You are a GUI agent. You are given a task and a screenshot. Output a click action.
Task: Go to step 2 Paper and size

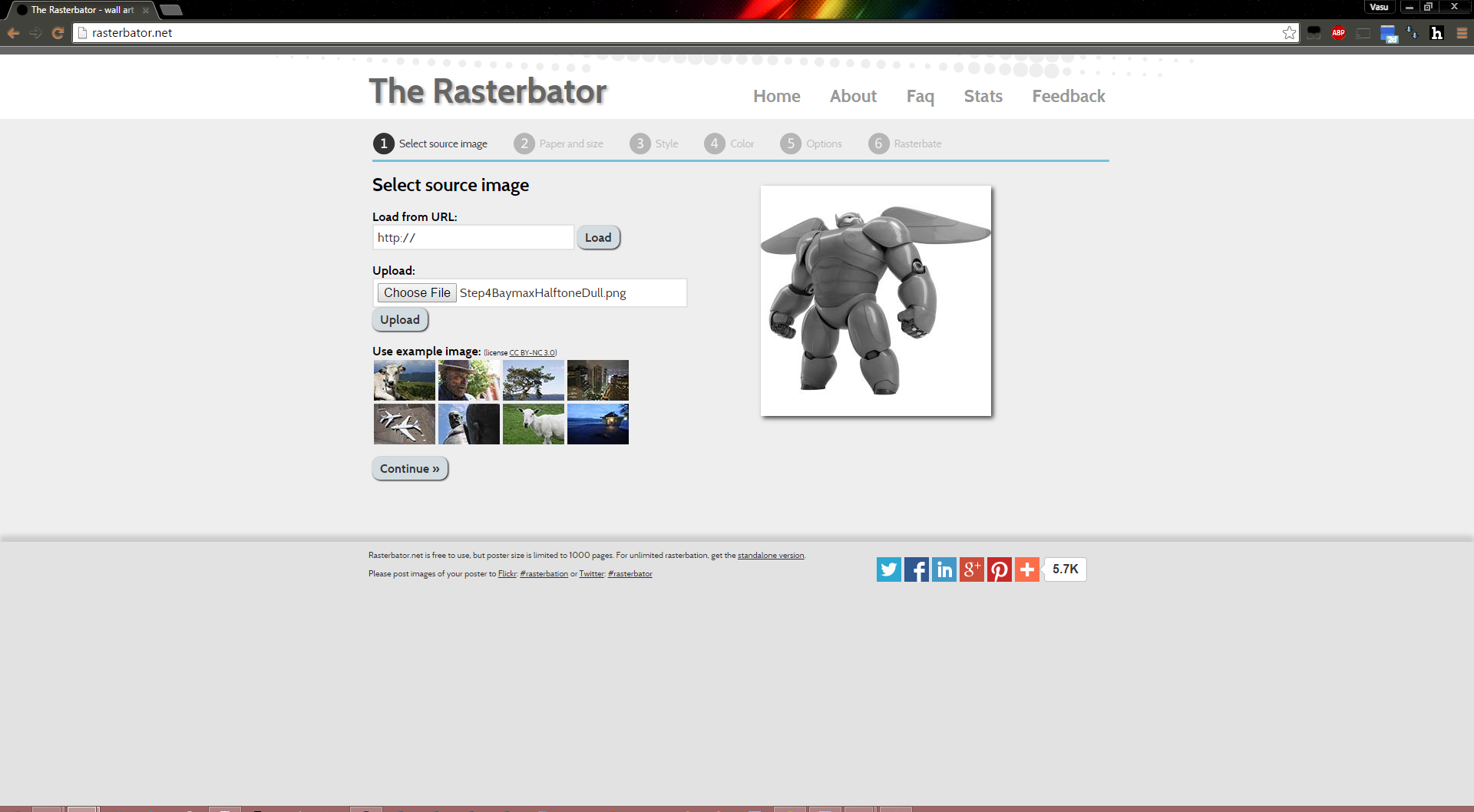pyautogui.click(x=559, y=144)
